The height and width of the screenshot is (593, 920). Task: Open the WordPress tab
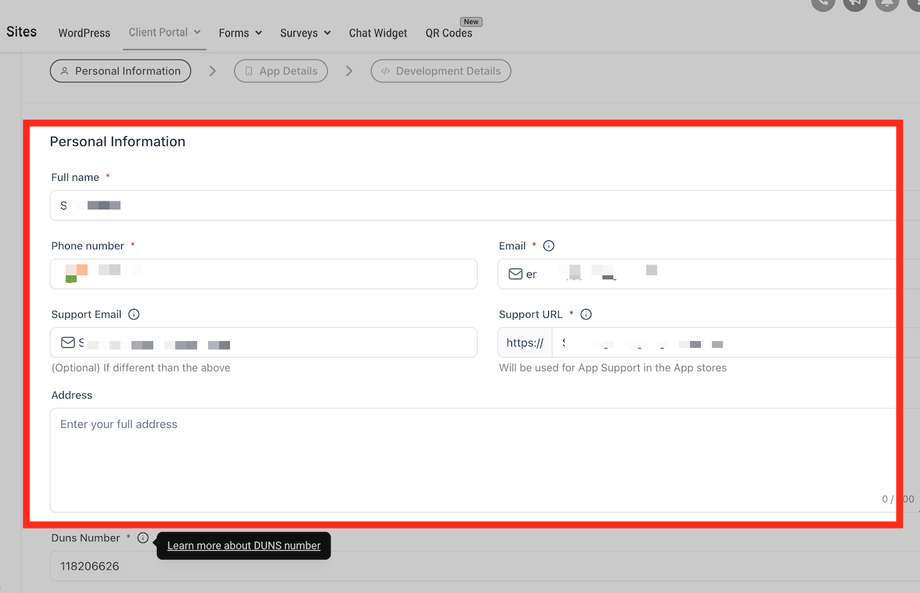[x=84, y=33]
